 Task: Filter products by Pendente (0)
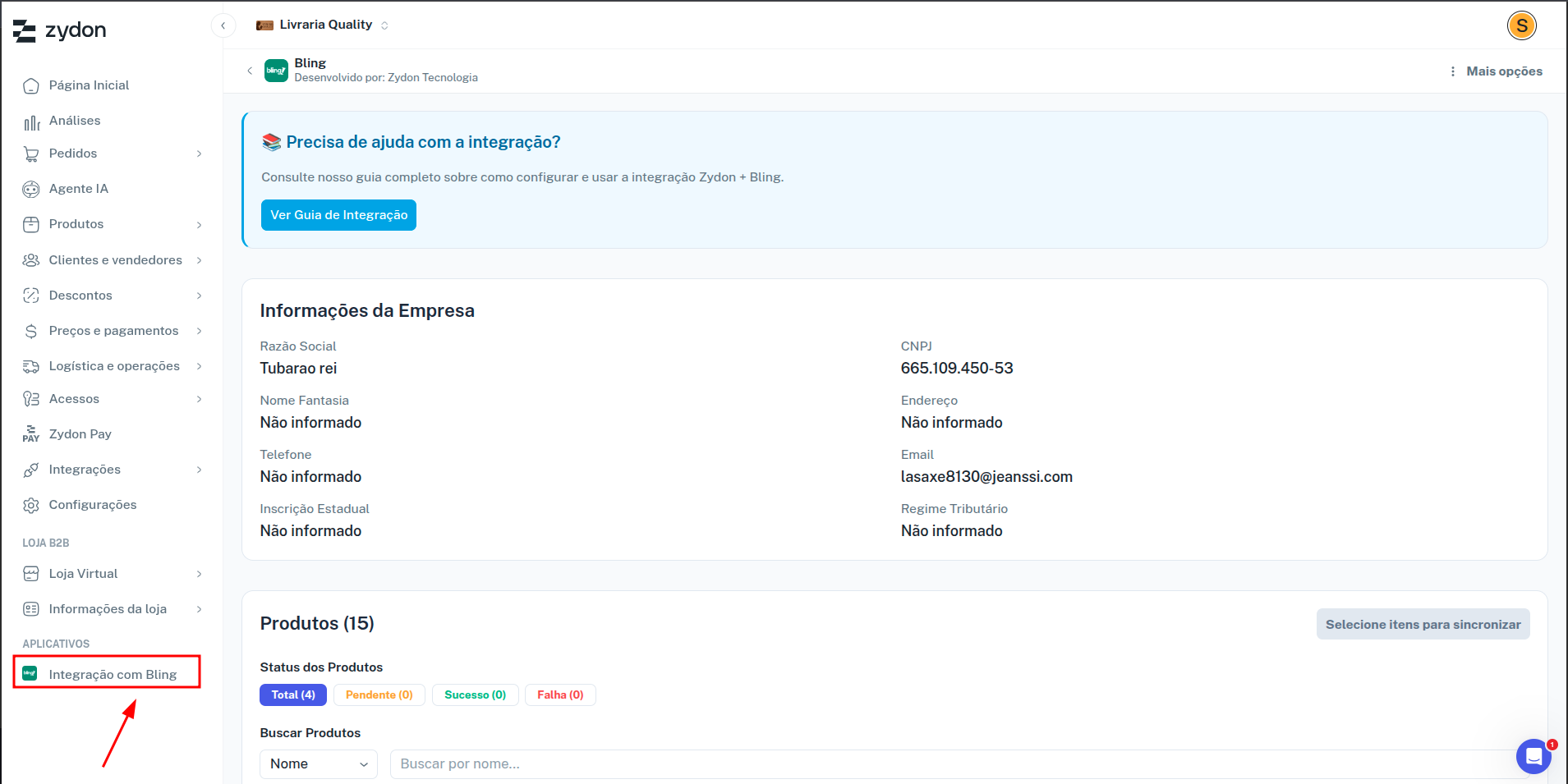379,695
